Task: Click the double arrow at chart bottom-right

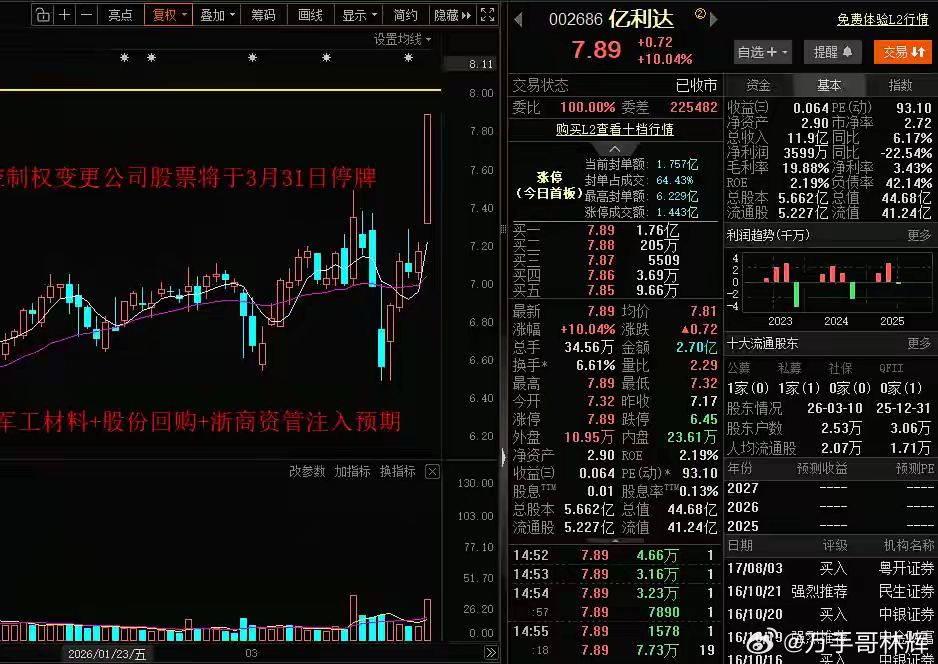Action: (x=491, y=653)
